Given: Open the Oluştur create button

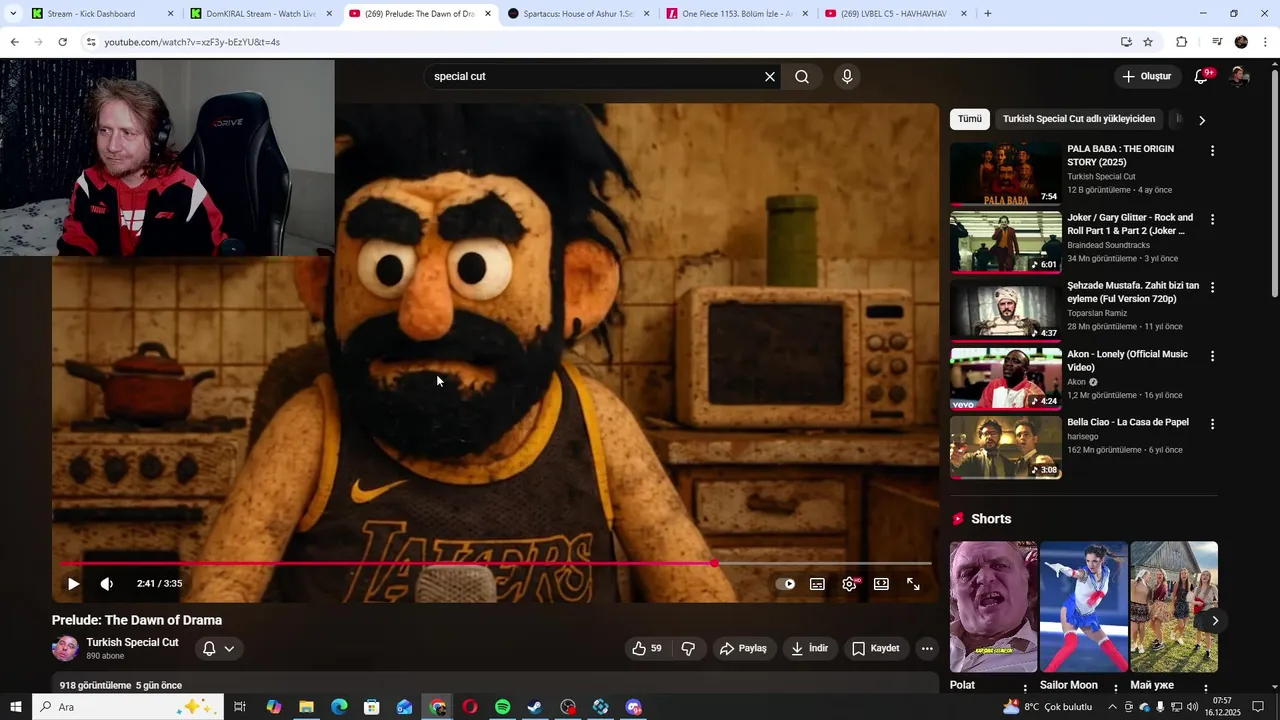Looking at the screenshot, I should (1146, 77).
